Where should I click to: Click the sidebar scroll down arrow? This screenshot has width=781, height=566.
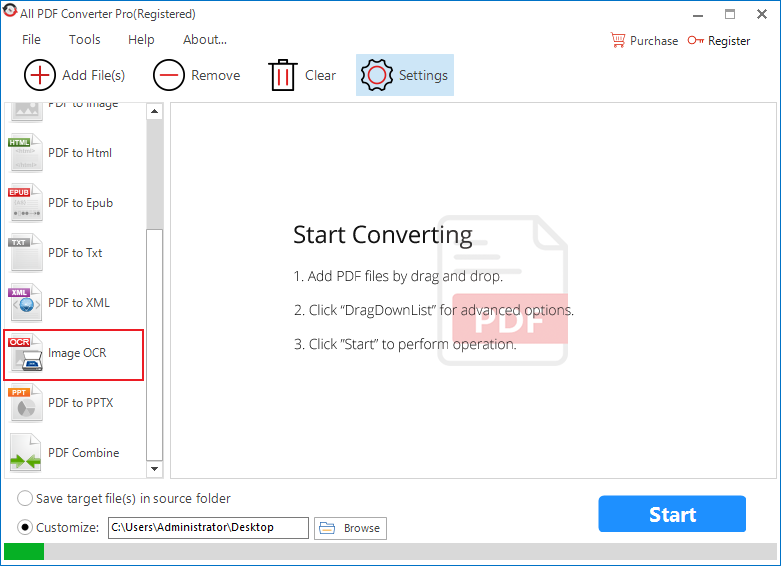[154, 469]
